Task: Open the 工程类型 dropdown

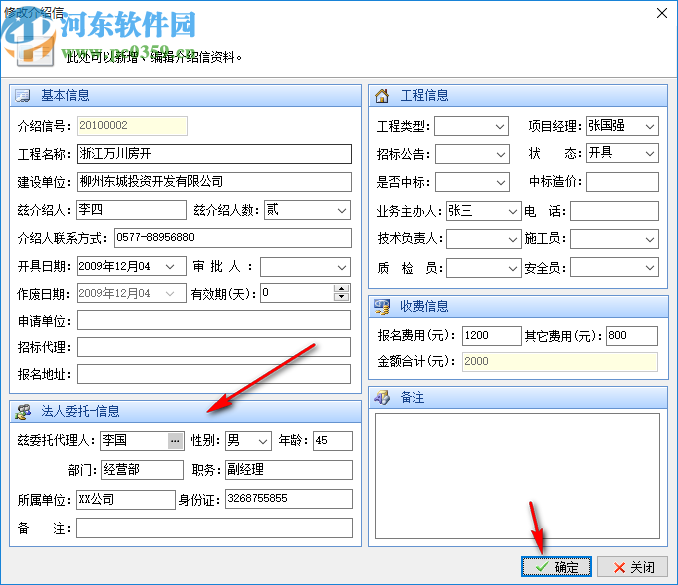Action: (499, 127)
